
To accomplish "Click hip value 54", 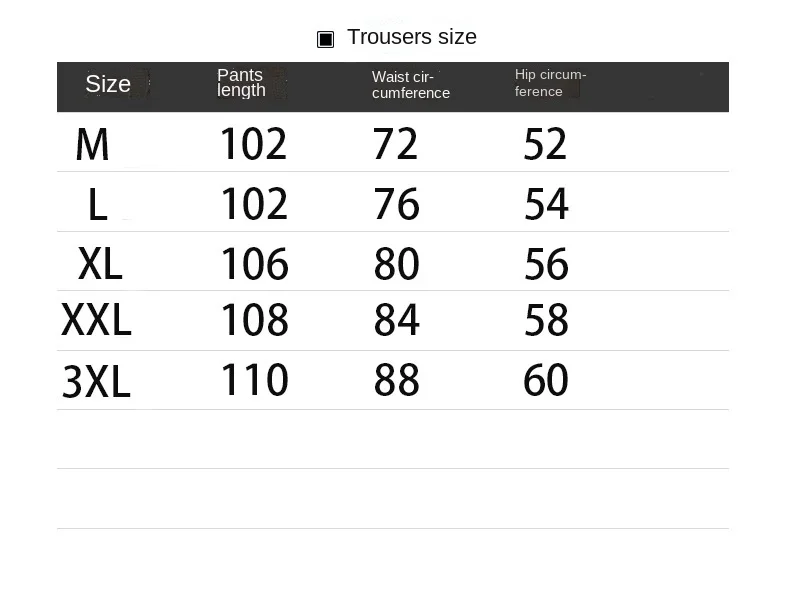I will (x=546, y=204).
